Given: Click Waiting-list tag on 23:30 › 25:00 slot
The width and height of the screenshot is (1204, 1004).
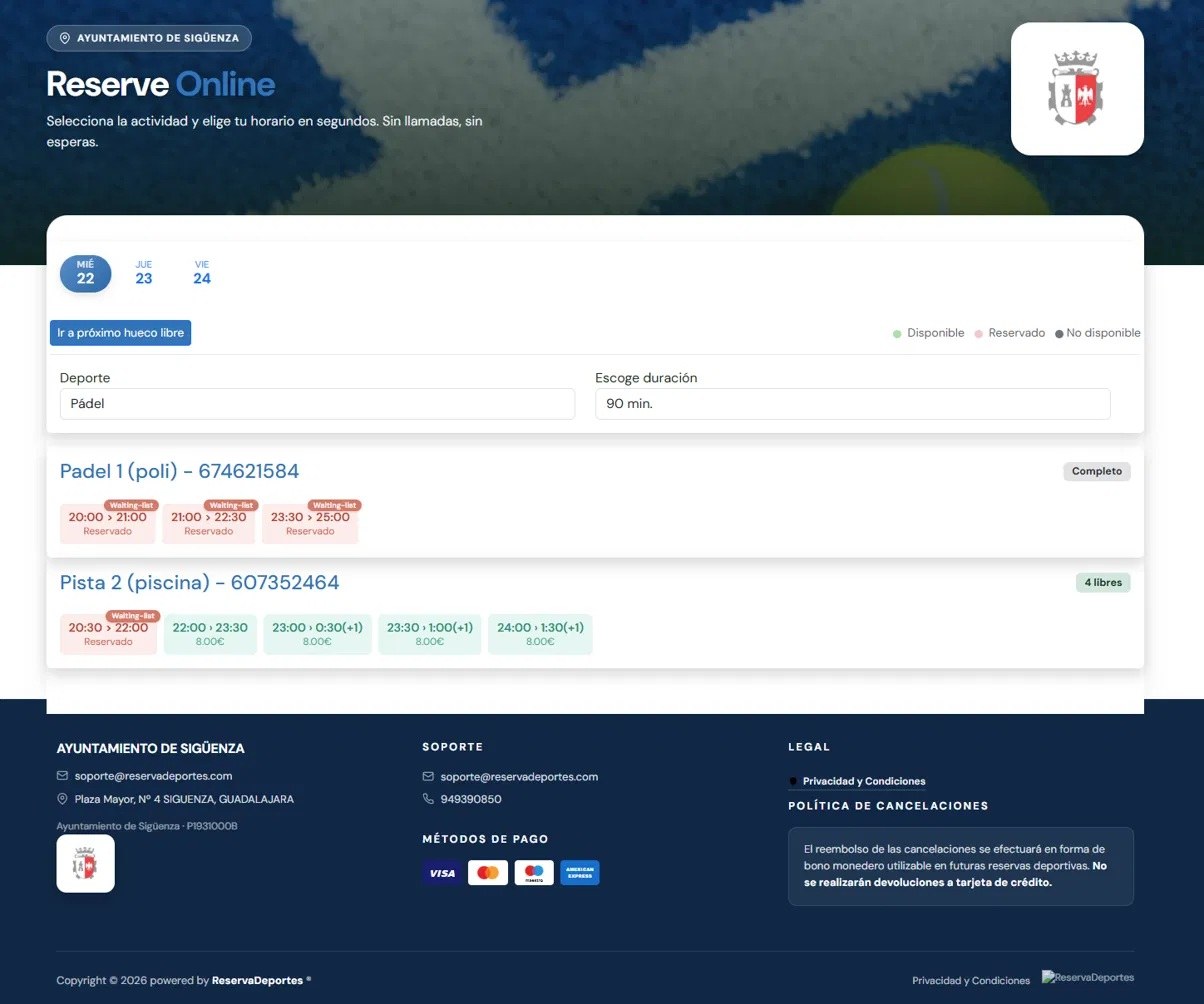Looking at the screenshot, I should [334, 505].
